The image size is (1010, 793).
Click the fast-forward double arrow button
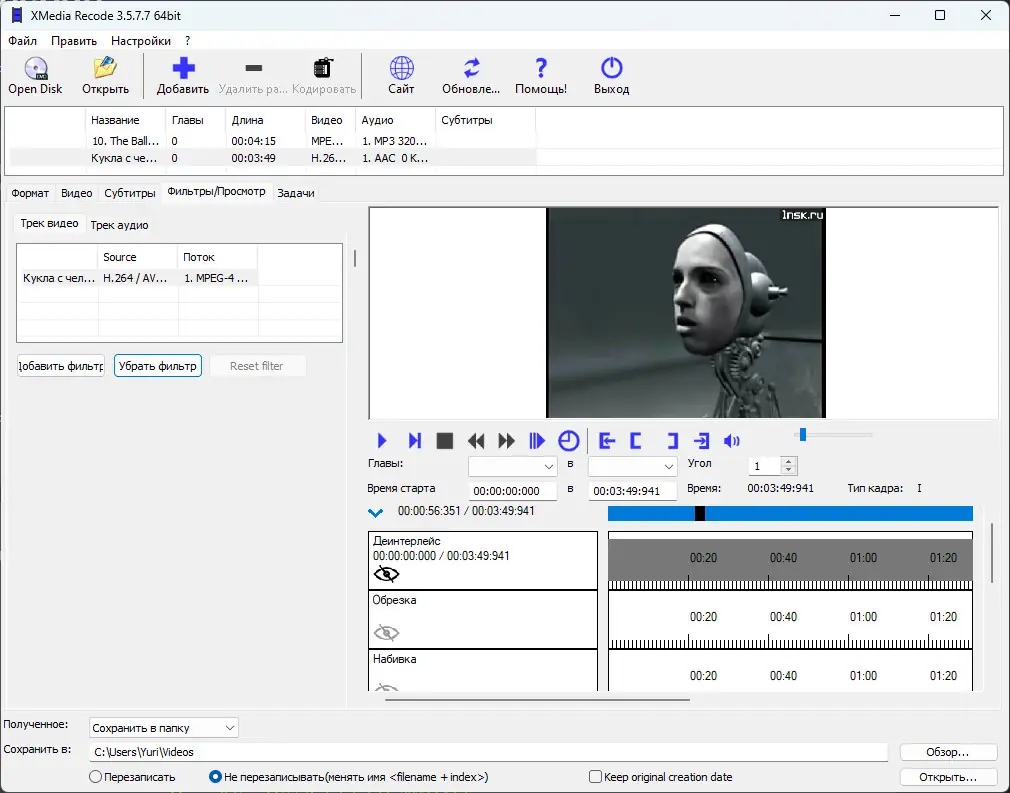(x=507, y=441)
